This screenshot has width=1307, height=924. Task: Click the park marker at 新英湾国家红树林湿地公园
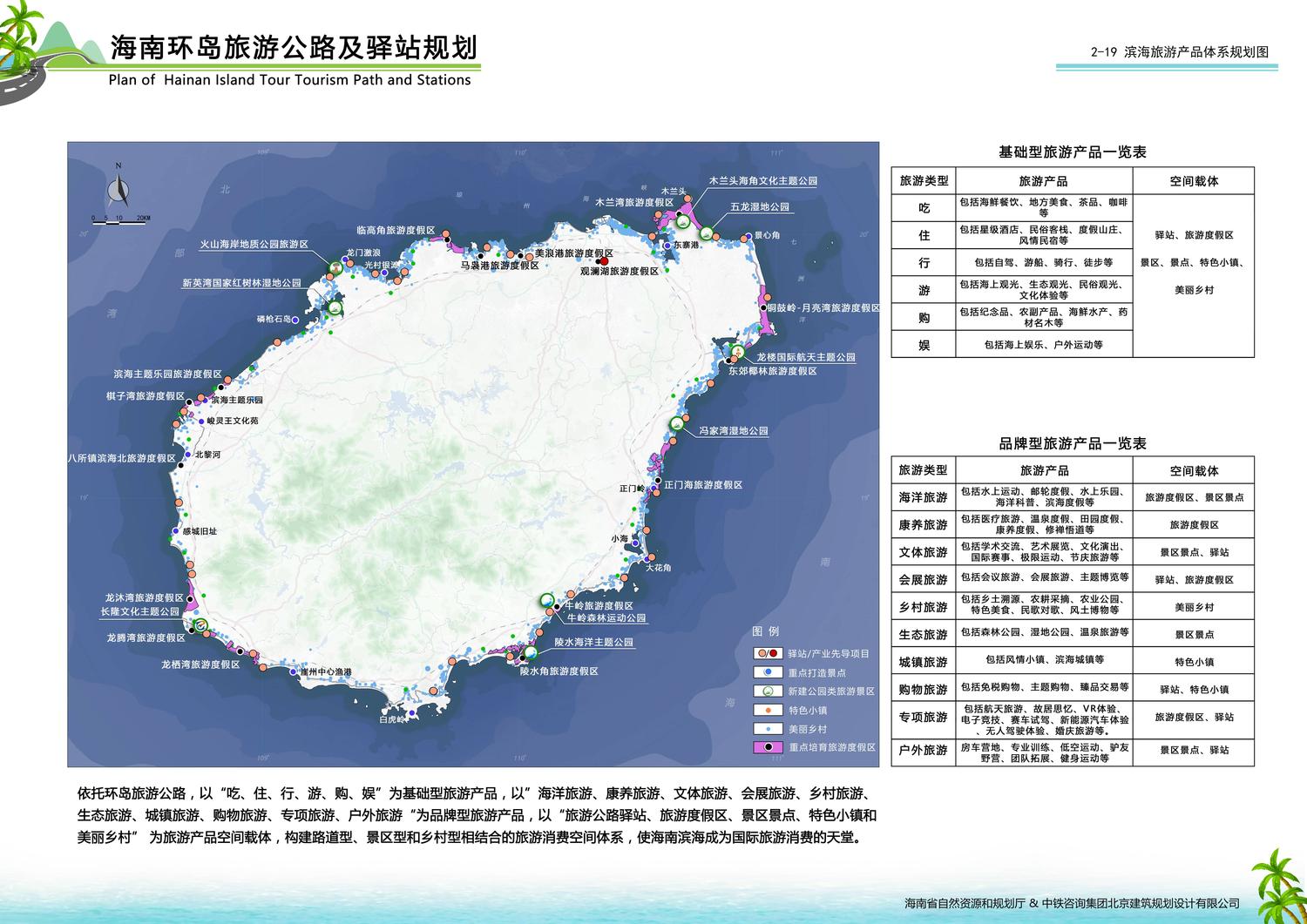[335, 307]
